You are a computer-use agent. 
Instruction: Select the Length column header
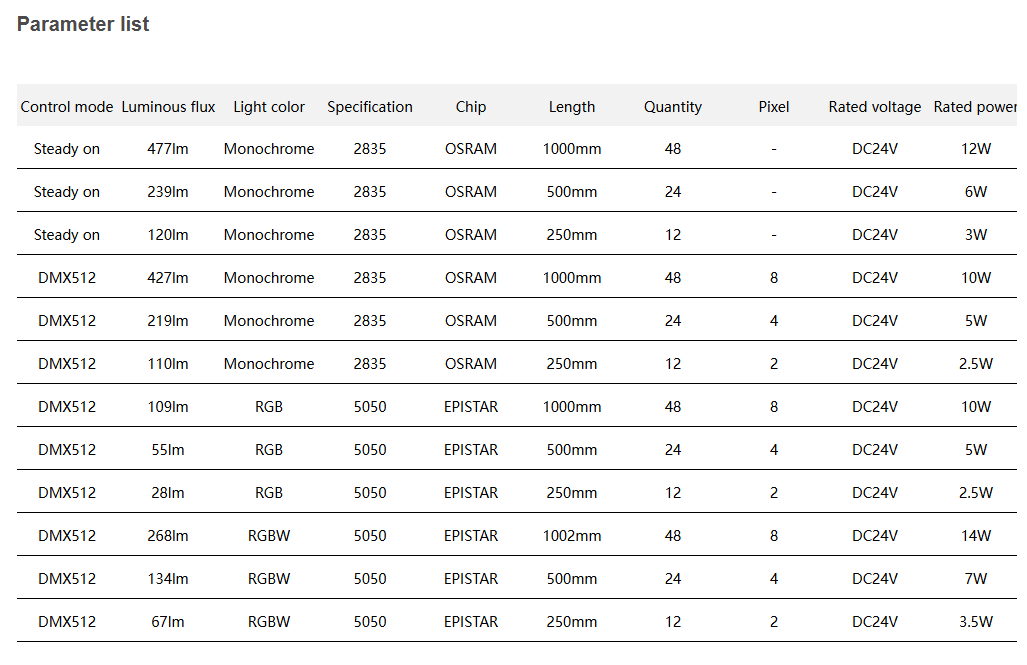[x=572, y=107]
